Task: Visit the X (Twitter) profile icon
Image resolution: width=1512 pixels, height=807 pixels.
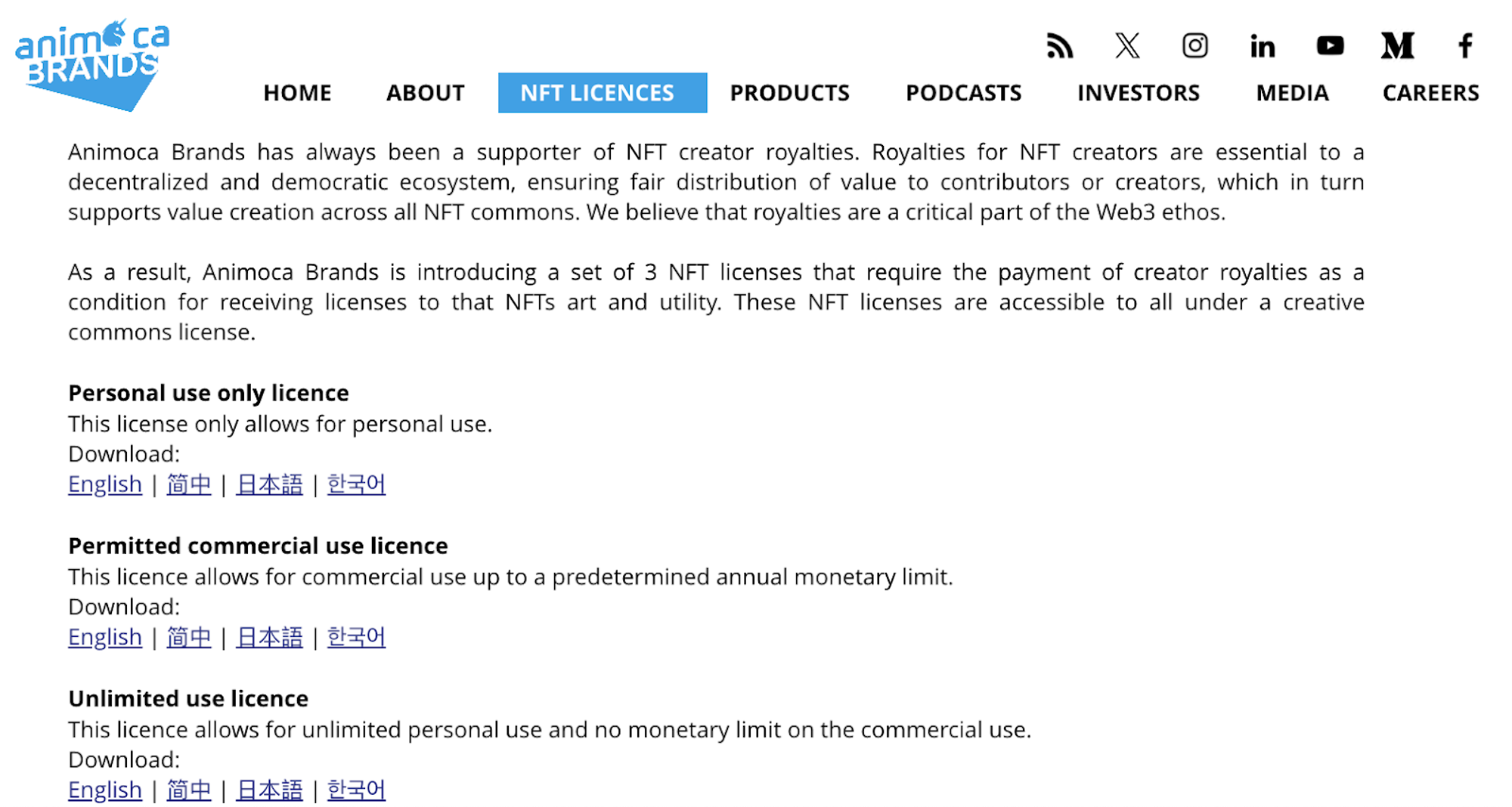Action: (x=1127, y=46)
